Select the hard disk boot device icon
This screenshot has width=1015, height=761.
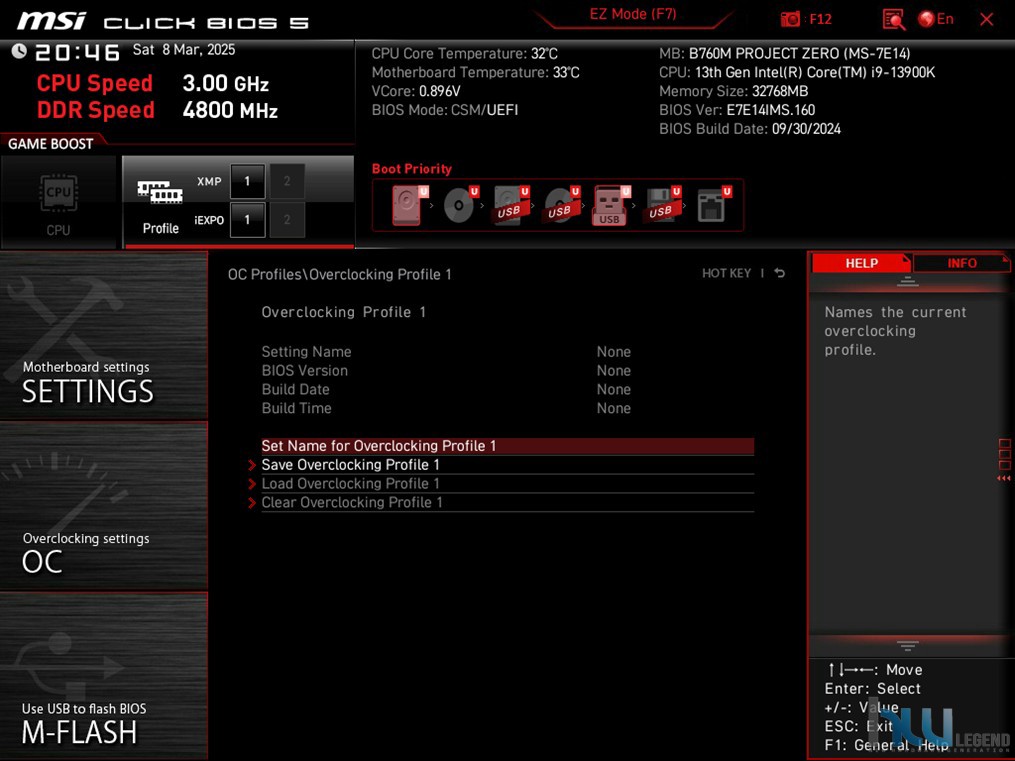pyautogui.click(x=408, y=205)
